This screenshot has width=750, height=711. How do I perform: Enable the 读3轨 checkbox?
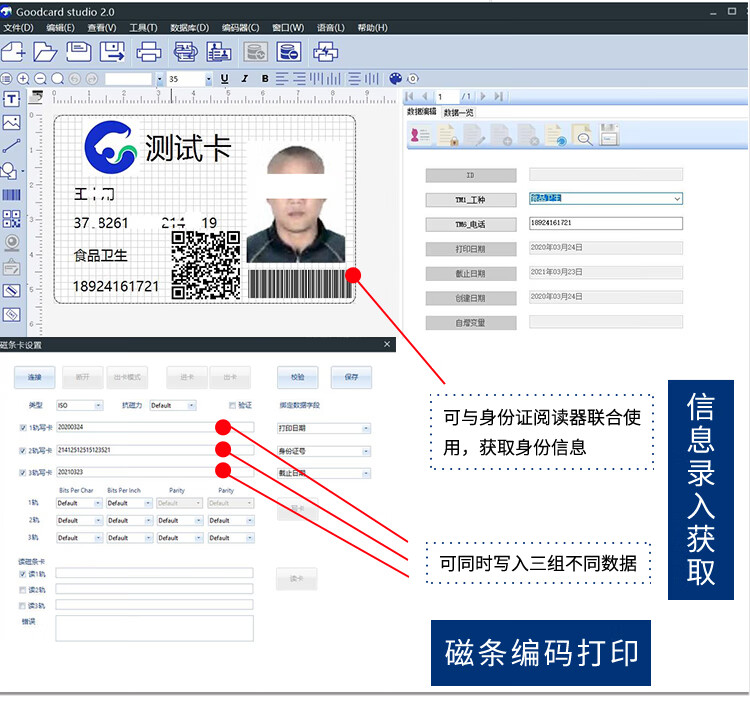(x=22, y=605)
